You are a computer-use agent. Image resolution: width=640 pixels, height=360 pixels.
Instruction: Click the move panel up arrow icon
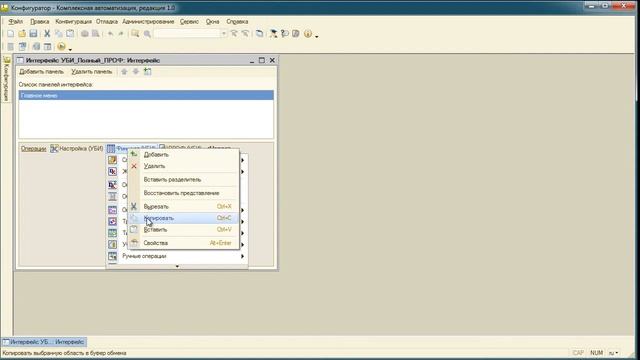click(x=124, y=72)
